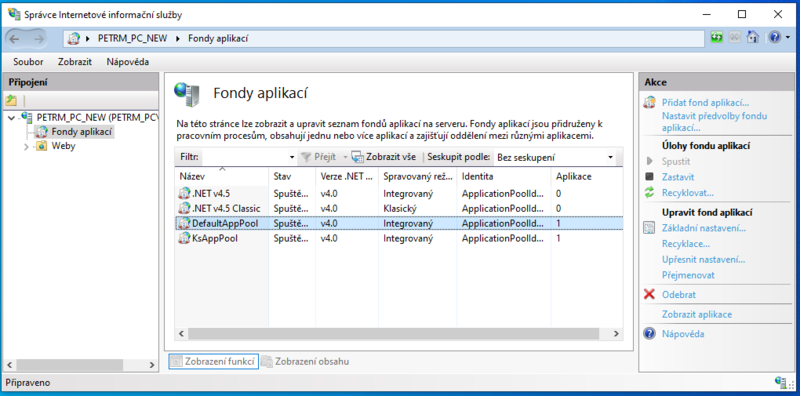Click the Home icon in top toolbar
This screenshot has height=396, width=800.
[x=752, y=38]
